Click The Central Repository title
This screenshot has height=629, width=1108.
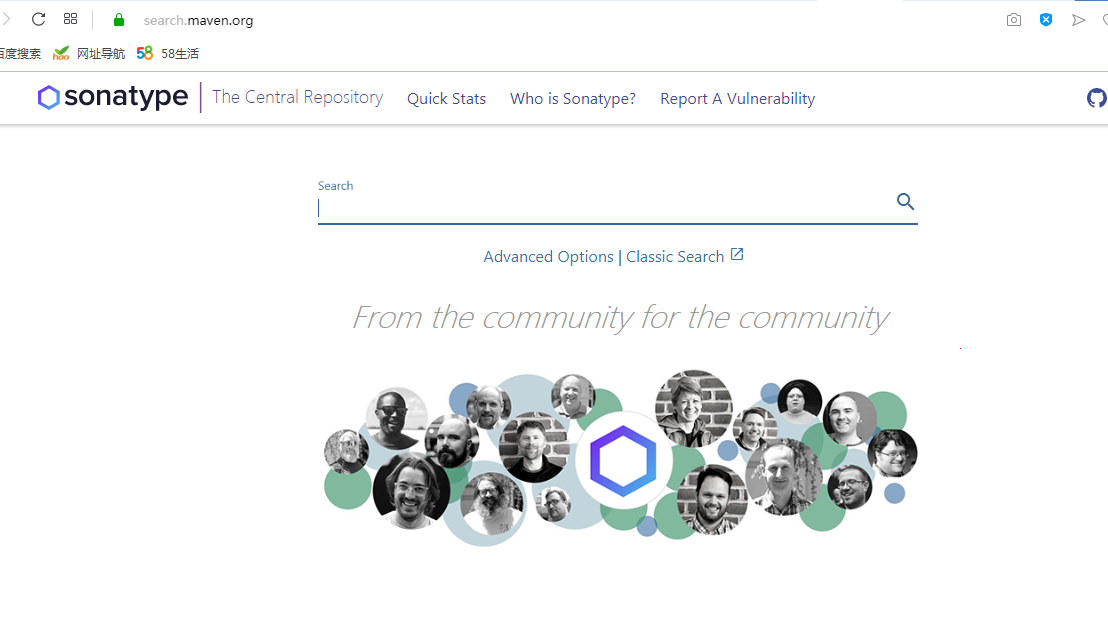click(x=297, y=97)
